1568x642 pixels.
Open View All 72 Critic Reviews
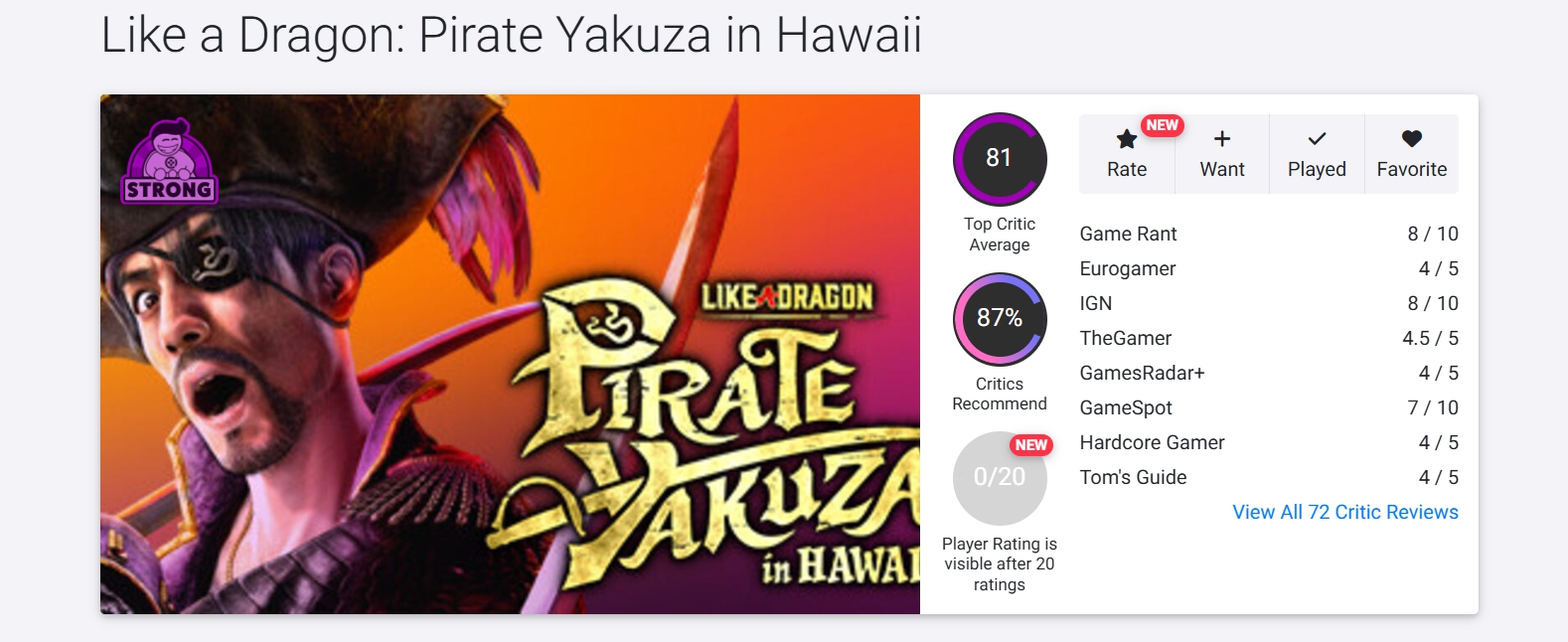point(1344,512)
